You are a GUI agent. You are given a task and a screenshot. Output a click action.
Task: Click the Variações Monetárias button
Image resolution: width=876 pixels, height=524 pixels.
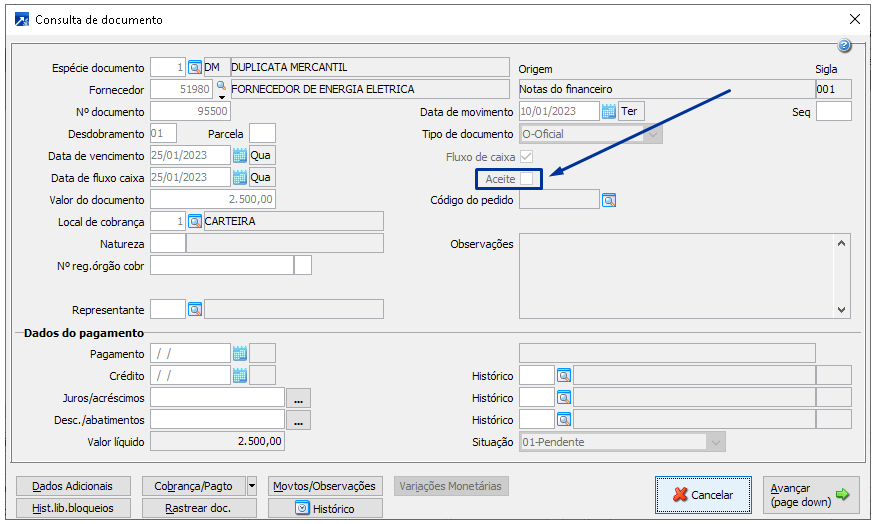click(451, 486)
